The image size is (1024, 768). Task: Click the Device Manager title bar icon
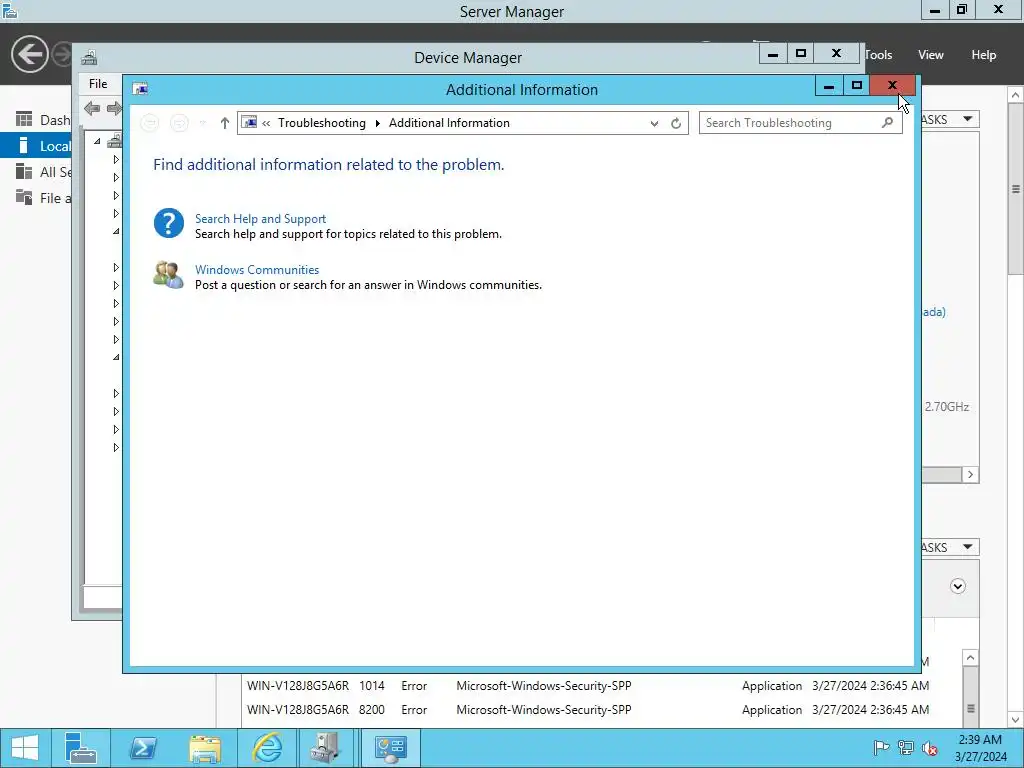tap(89, 57)
